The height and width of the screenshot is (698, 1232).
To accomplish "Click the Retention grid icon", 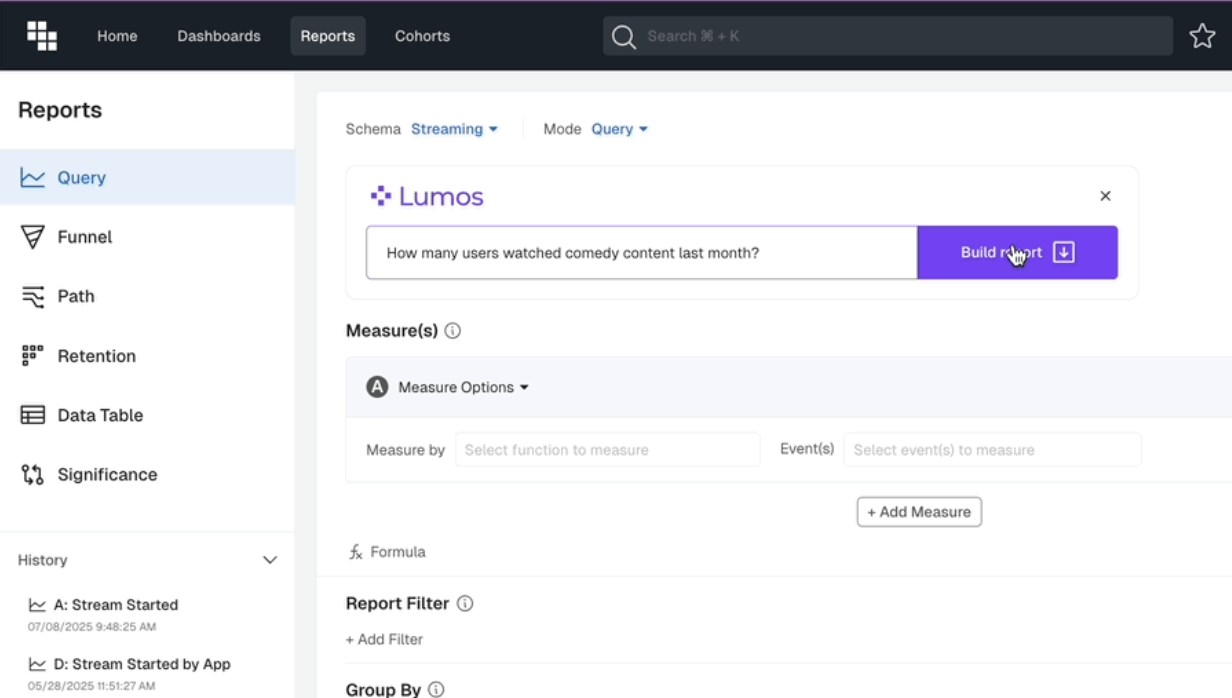I will pyautogui.click(x=33, y=356).
